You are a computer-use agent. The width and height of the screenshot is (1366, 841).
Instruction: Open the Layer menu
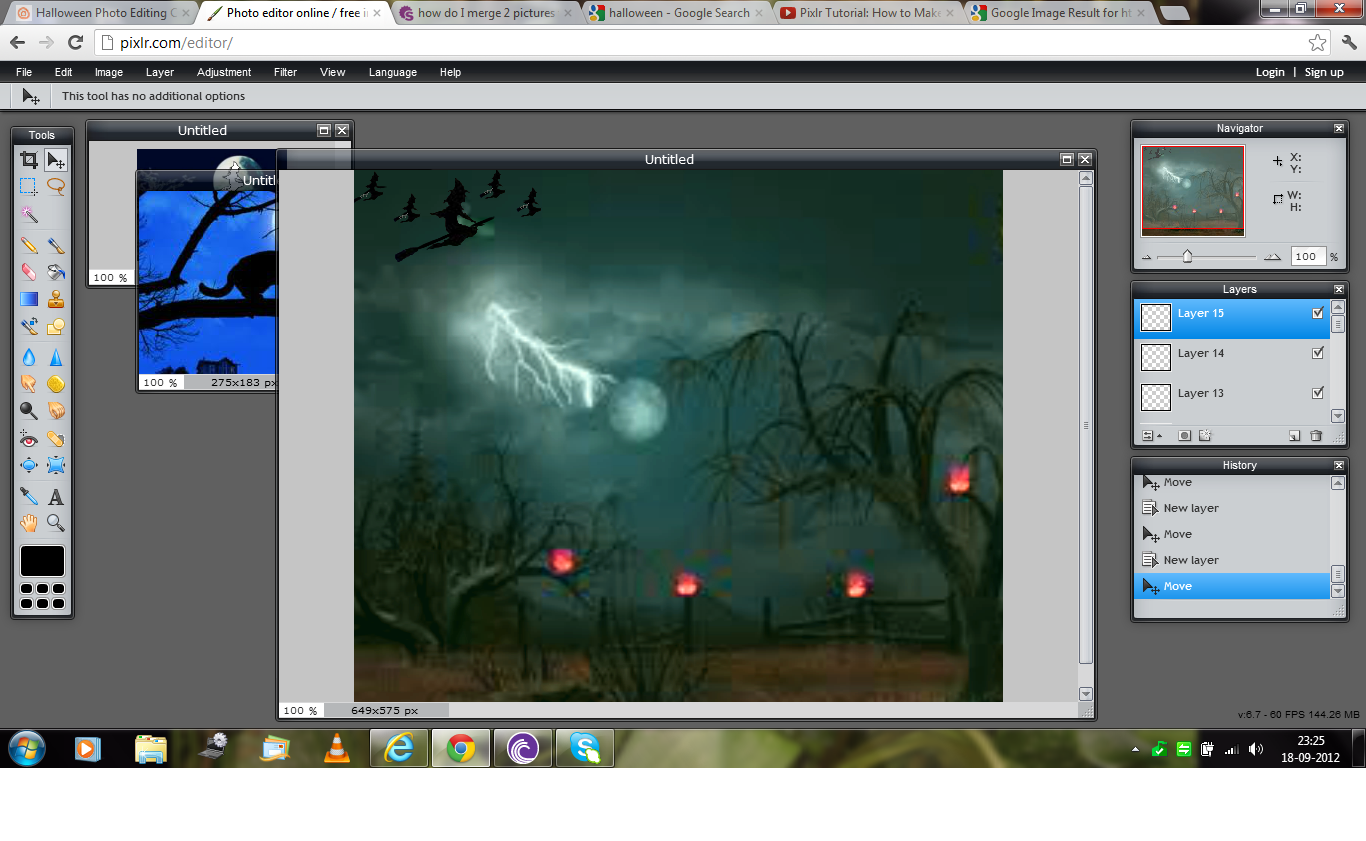tap(160, 72)
